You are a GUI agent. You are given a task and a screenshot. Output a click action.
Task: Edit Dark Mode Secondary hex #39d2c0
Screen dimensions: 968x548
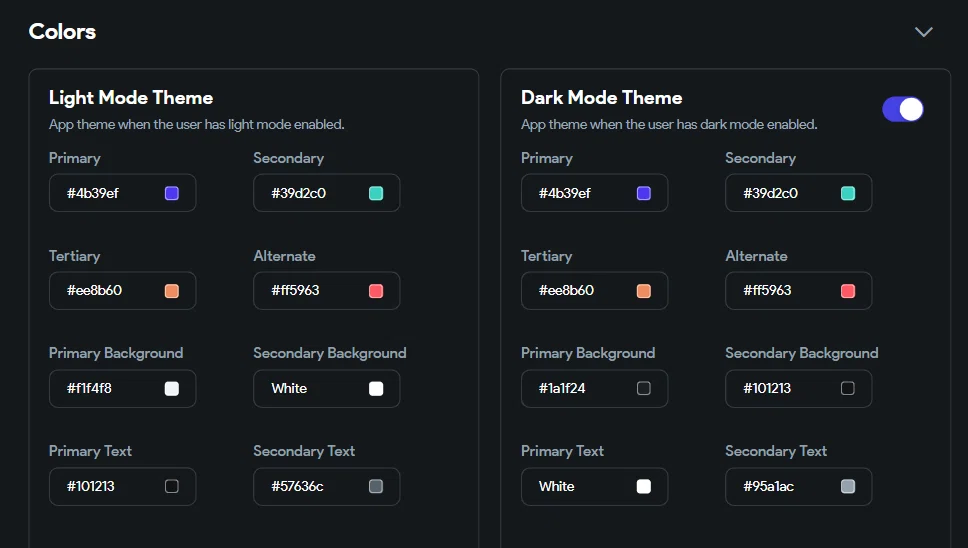pos(799,193)
